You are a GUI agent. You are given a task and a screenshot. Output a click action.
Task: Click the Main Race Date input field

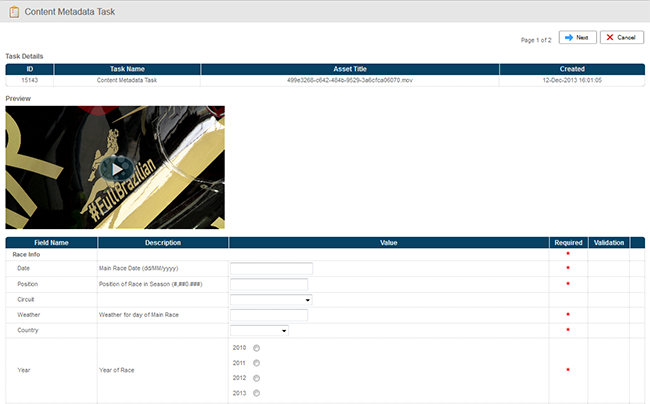coord(271,268)
